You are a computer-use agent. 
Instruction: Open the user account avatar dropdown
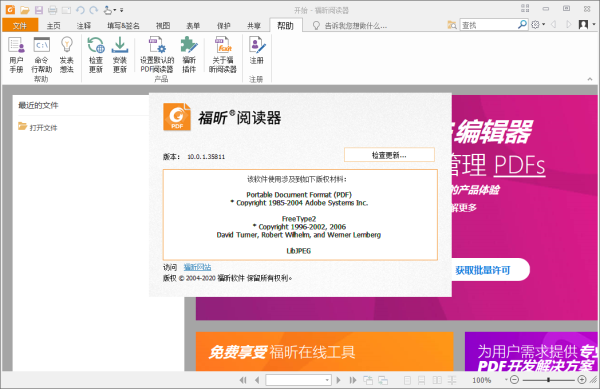pyautogui.click(x=587, y=24)
